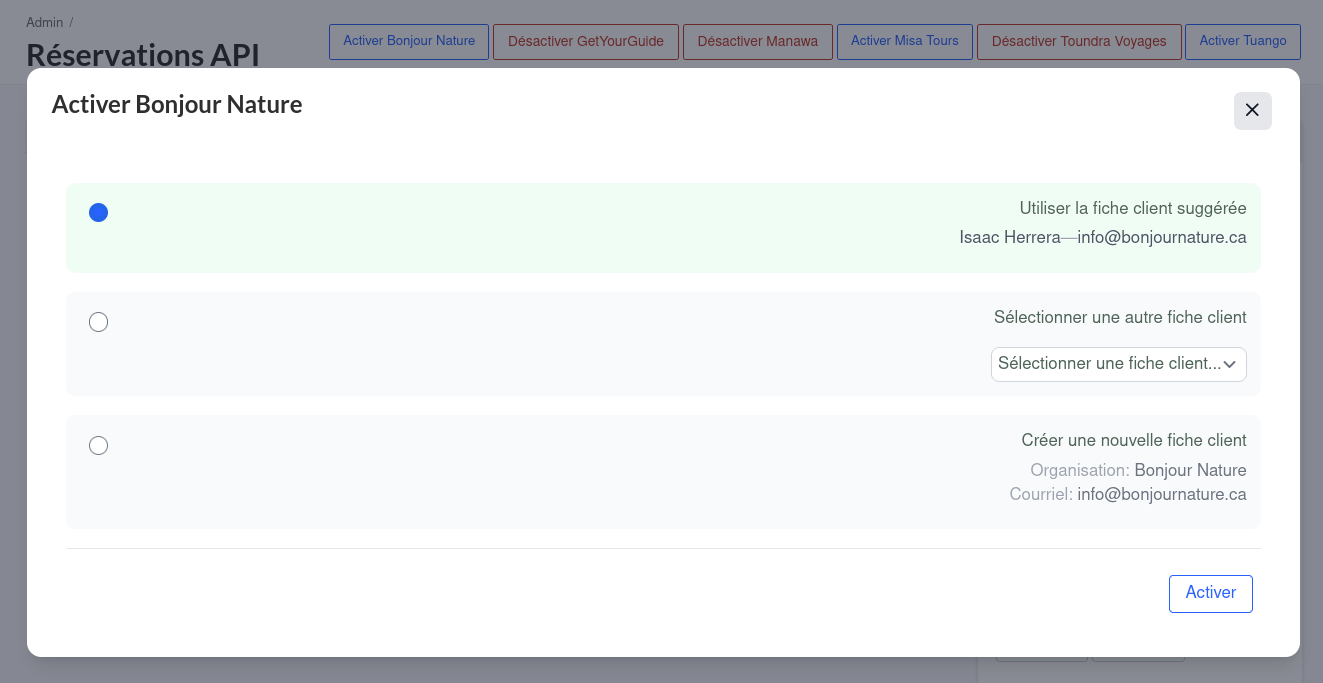Click the 'Activer Tuango' button
The image size is (1323, 683).
pos(1242,42)
